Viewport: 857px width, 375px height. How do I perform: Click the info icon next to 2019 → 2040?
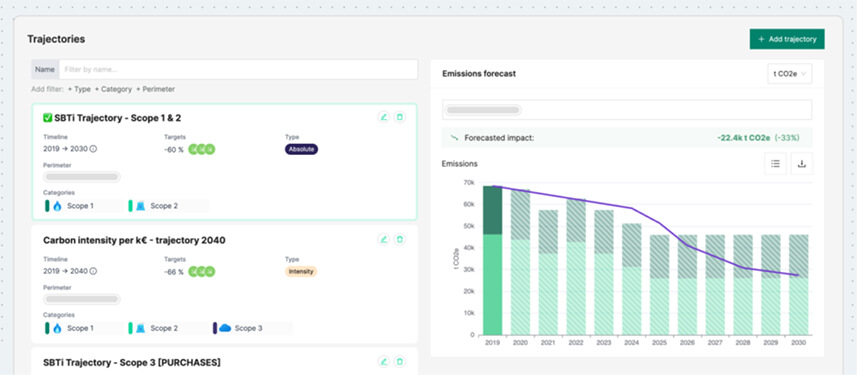pos(93,271)
